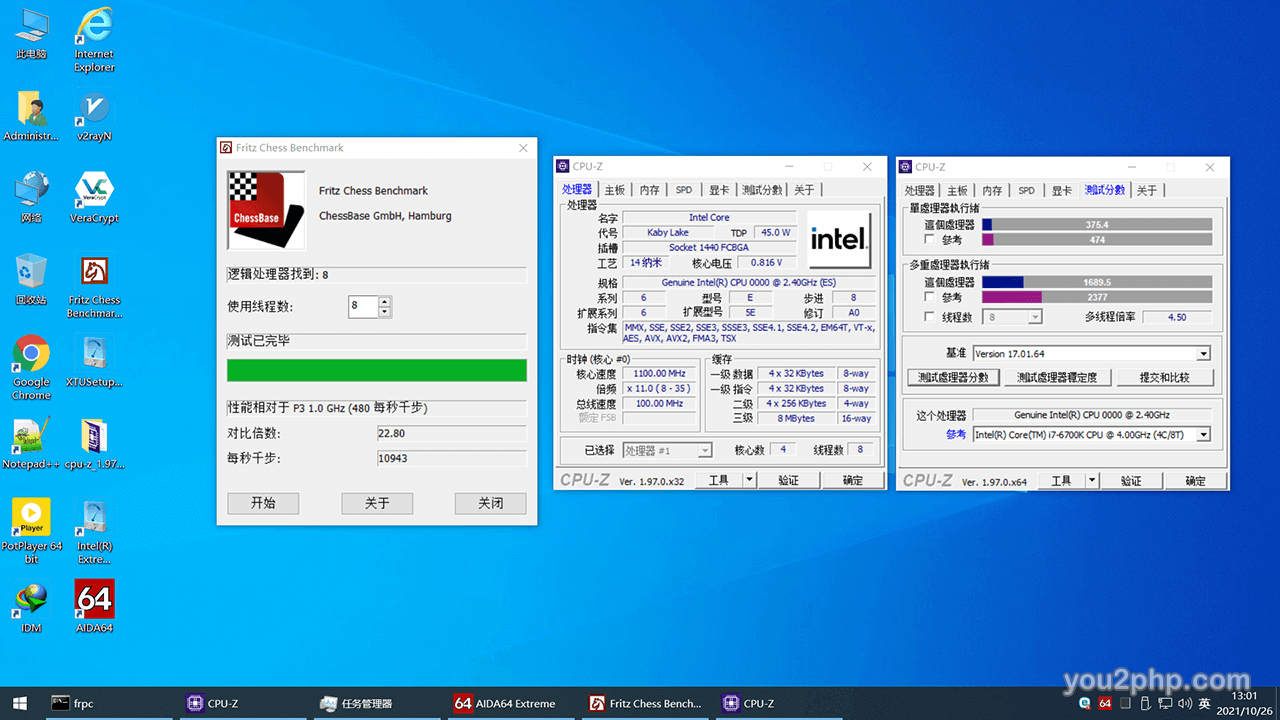Open the Windows Start menu
The width and height of the screenshot is (1280, 720).
(x=20, y=703)
